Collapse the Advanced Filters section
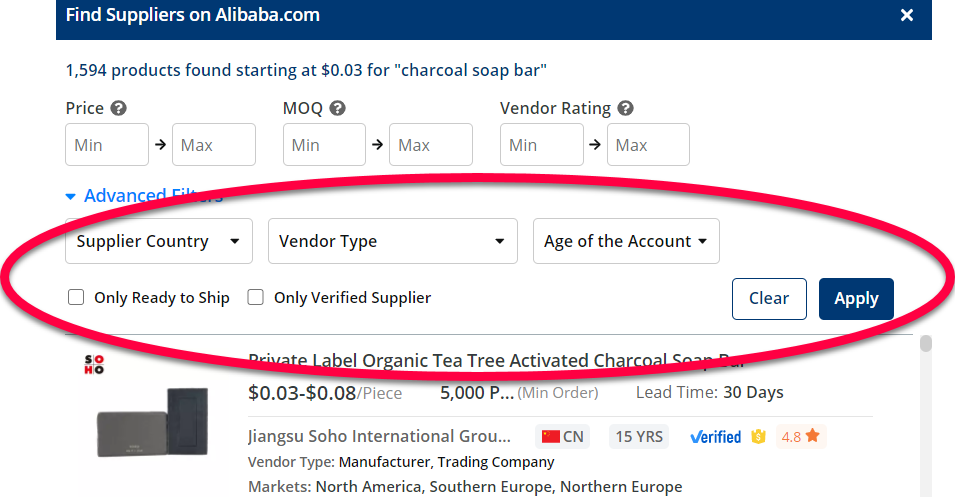 (143, 196)
